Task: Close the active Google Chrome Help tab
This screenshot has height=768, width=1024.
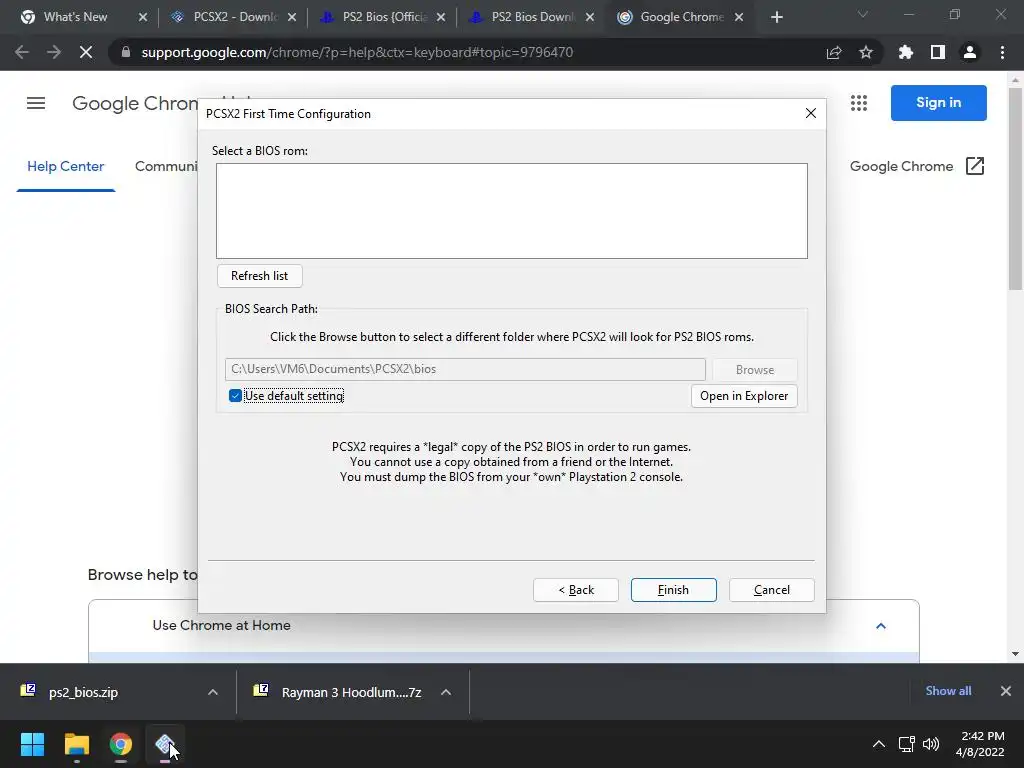Action: coord(739,18)
